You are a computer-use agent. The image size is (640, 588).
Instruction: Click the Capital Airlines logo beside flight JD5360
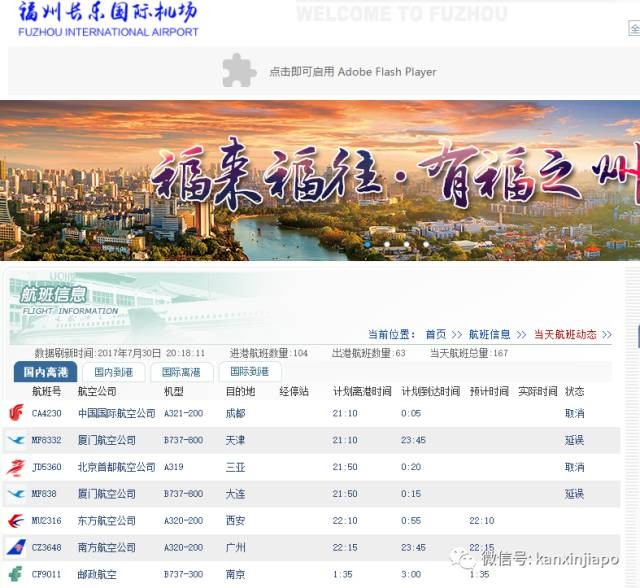(x=16, y=467)
